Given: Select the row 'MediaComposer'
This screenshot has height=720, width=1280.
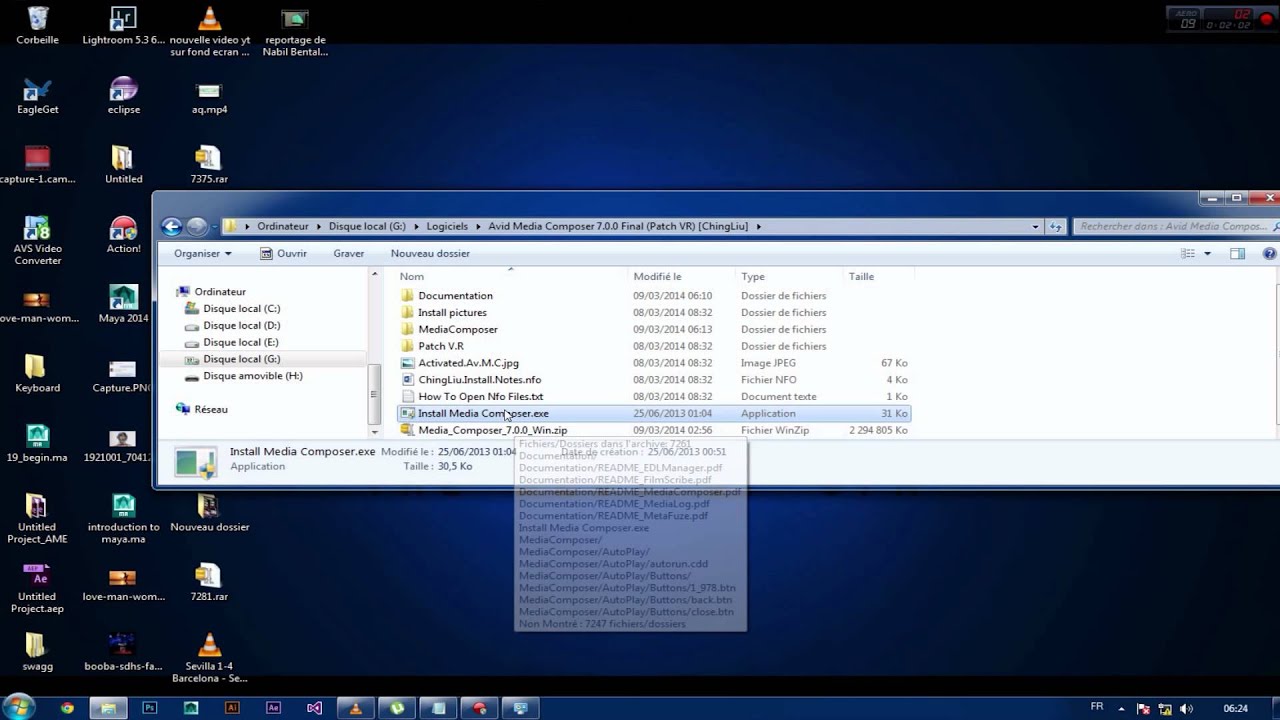Looking at the screenshot, I should point(654,329).
